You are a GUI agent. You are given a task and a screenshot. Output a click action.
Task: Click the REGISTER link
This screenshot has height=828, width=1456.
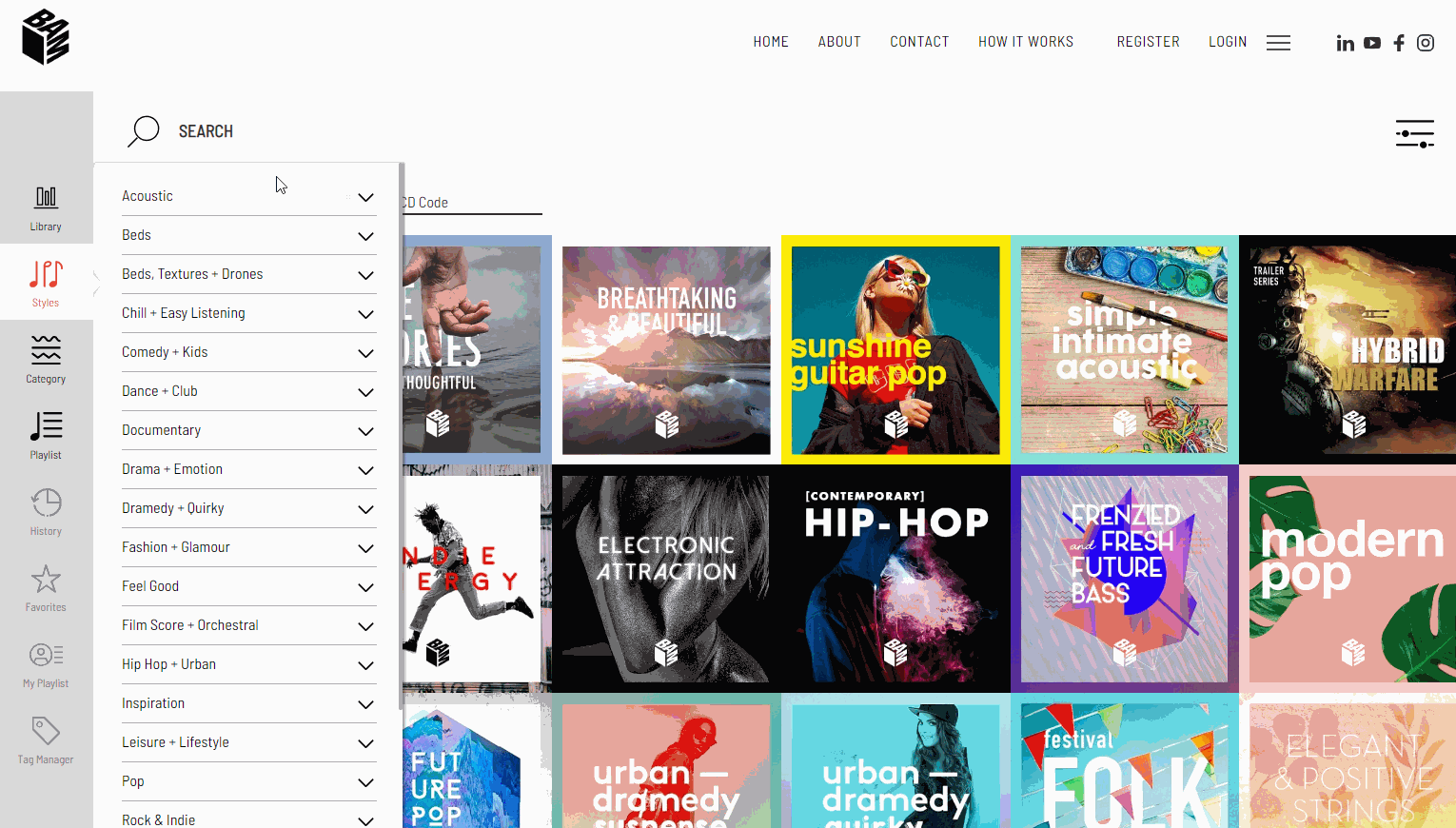(x=1148, y=42)
